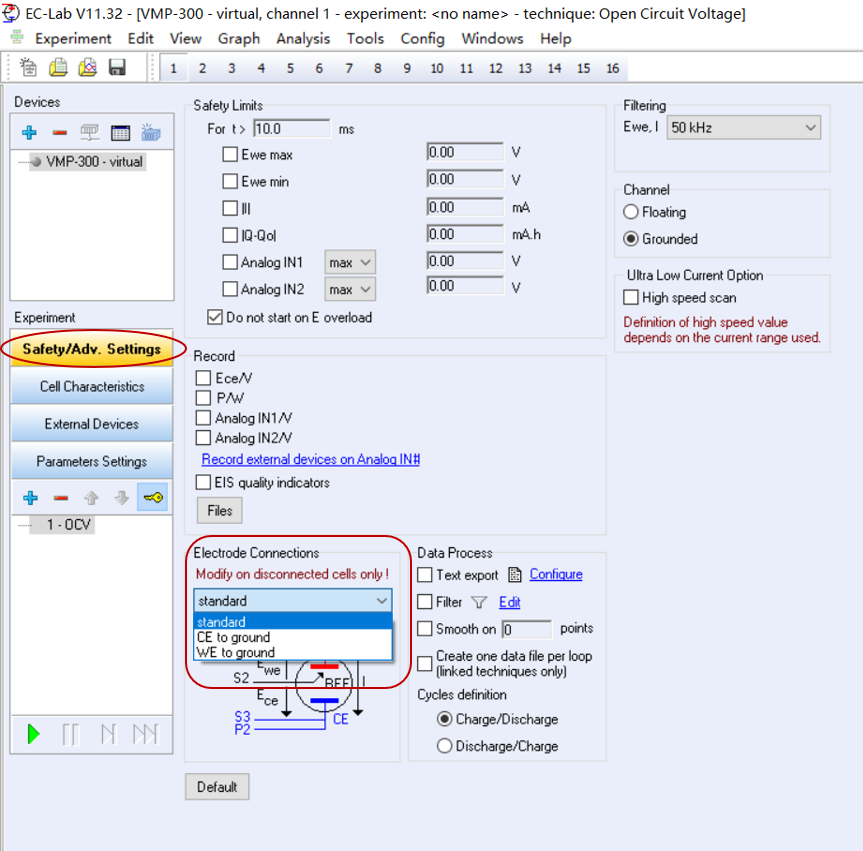This screenshot has height=851, width=863.
Task: Open the Analysis menu
Action: pyautogui.click(x=303, y=39)
